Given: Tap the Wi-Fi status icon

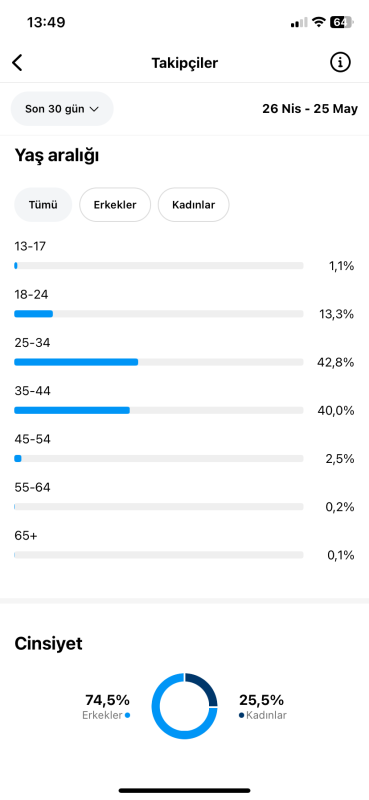Looking at the screenshot, I should 319,22.
